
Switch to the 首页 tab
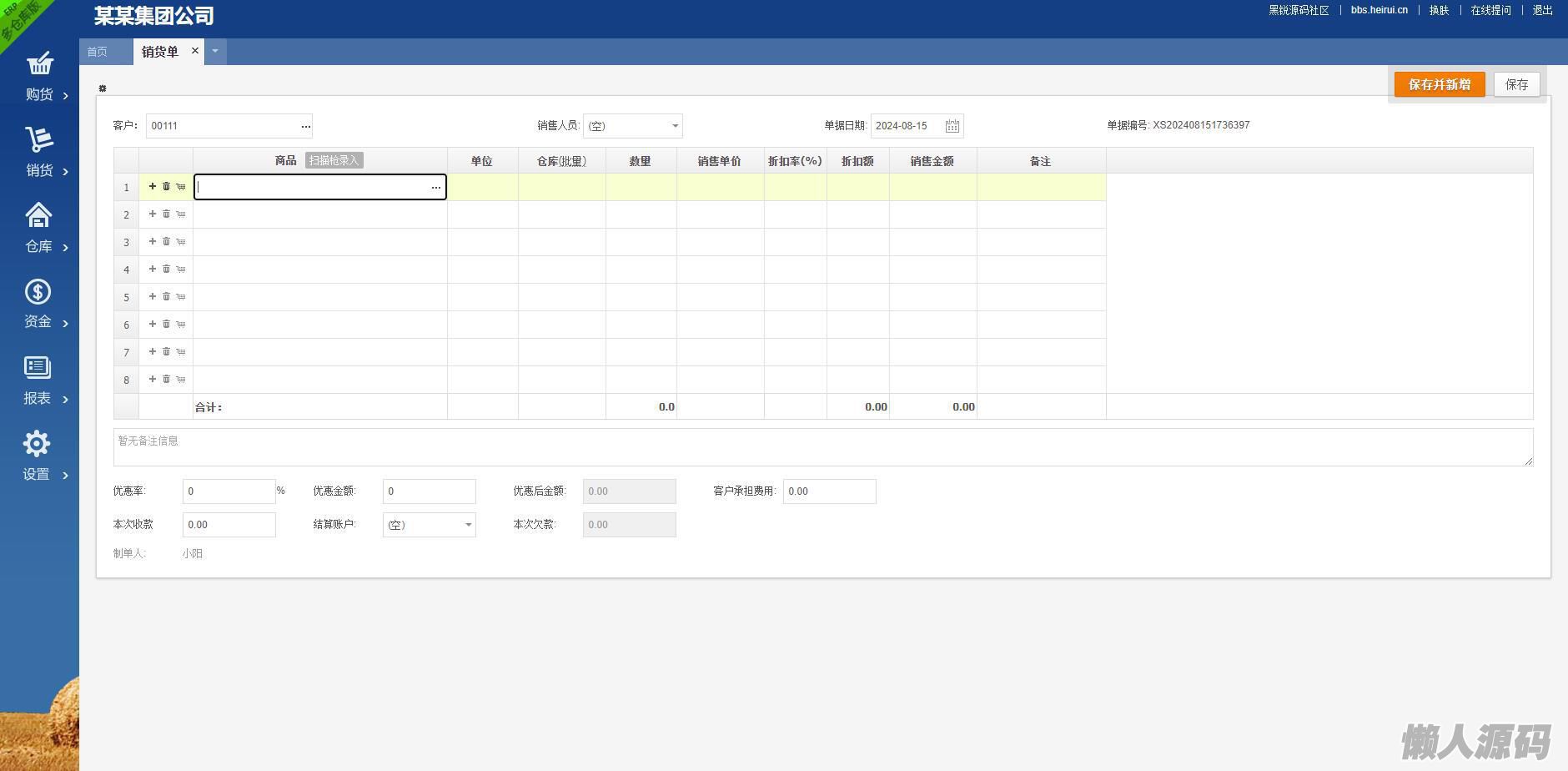98,52
